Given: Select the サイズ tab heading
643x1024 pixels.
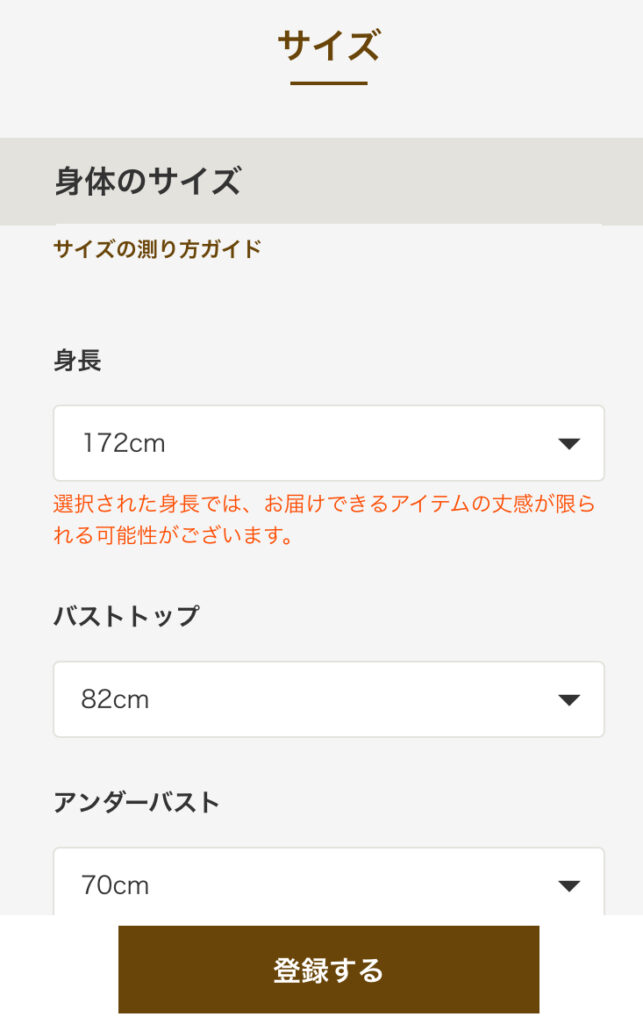Looking at the screenshot, I should click(328, 46).
